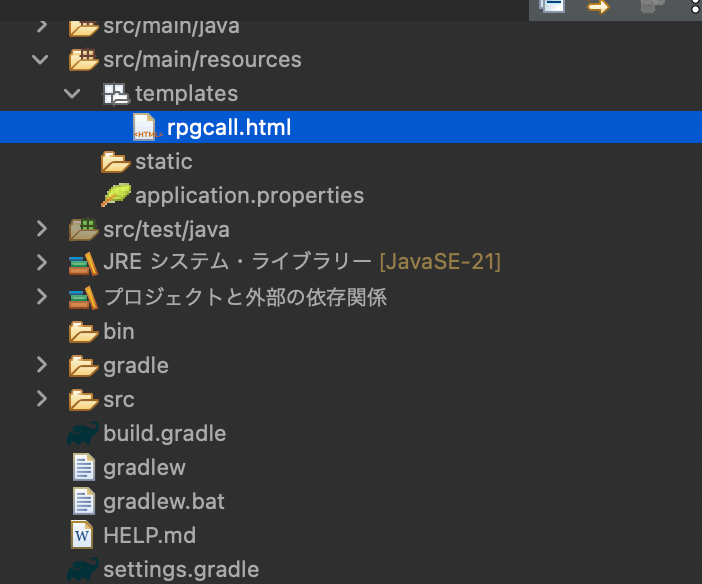702x584 pixels.
Task: Click the templates package icon
Action: 116,94
